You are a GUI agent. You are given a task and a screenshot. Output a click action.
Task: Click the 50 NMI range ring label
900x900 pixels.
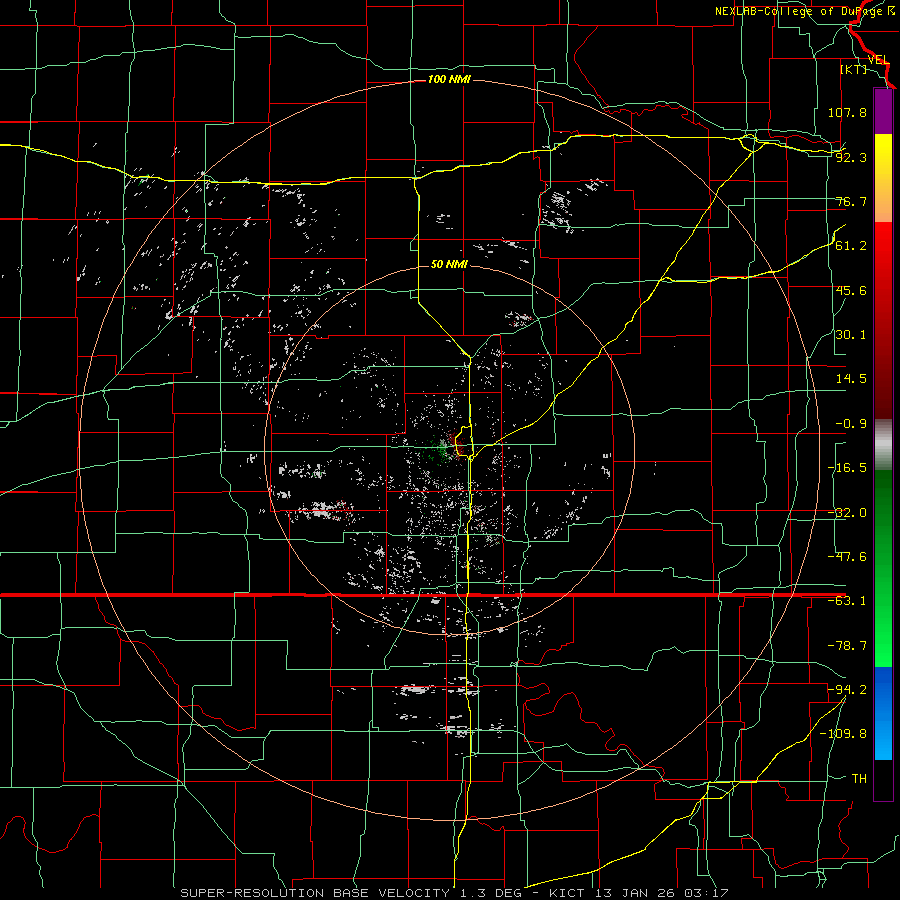pos(449,264)
